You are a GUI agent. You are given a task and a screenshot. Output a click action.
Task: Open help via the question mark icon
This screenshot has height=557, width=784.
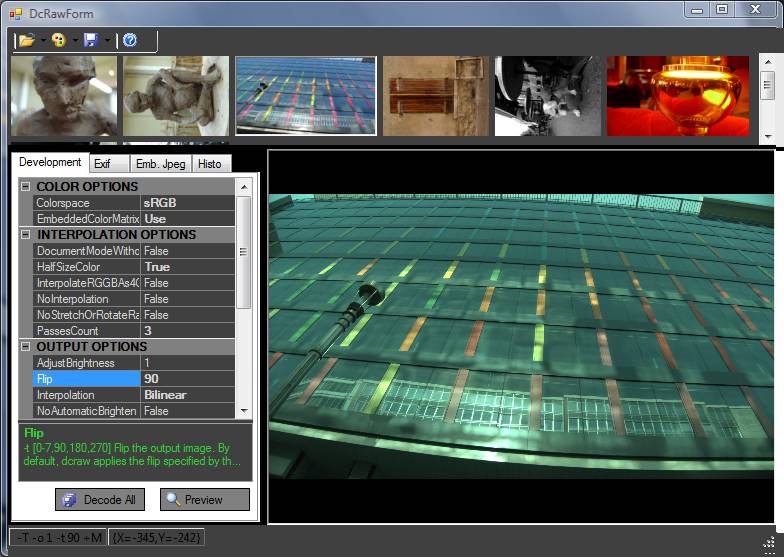point(129,40)
